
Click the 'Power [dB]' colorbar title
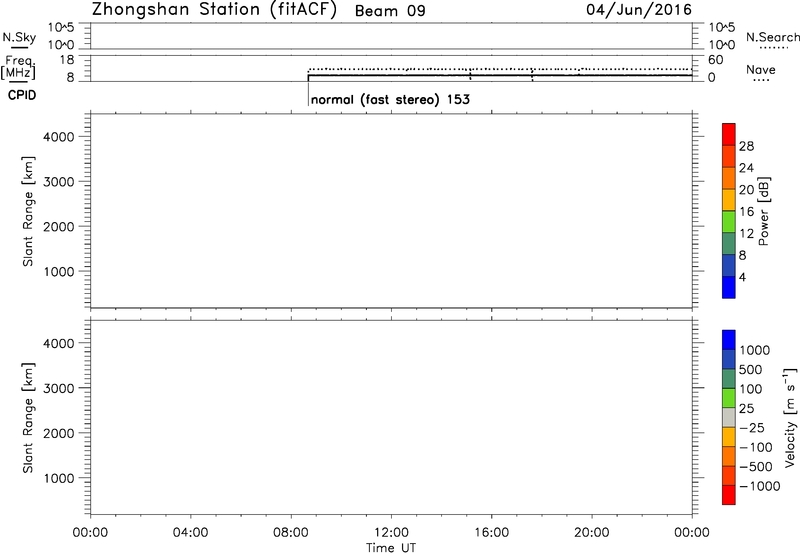tap(764, 211)
